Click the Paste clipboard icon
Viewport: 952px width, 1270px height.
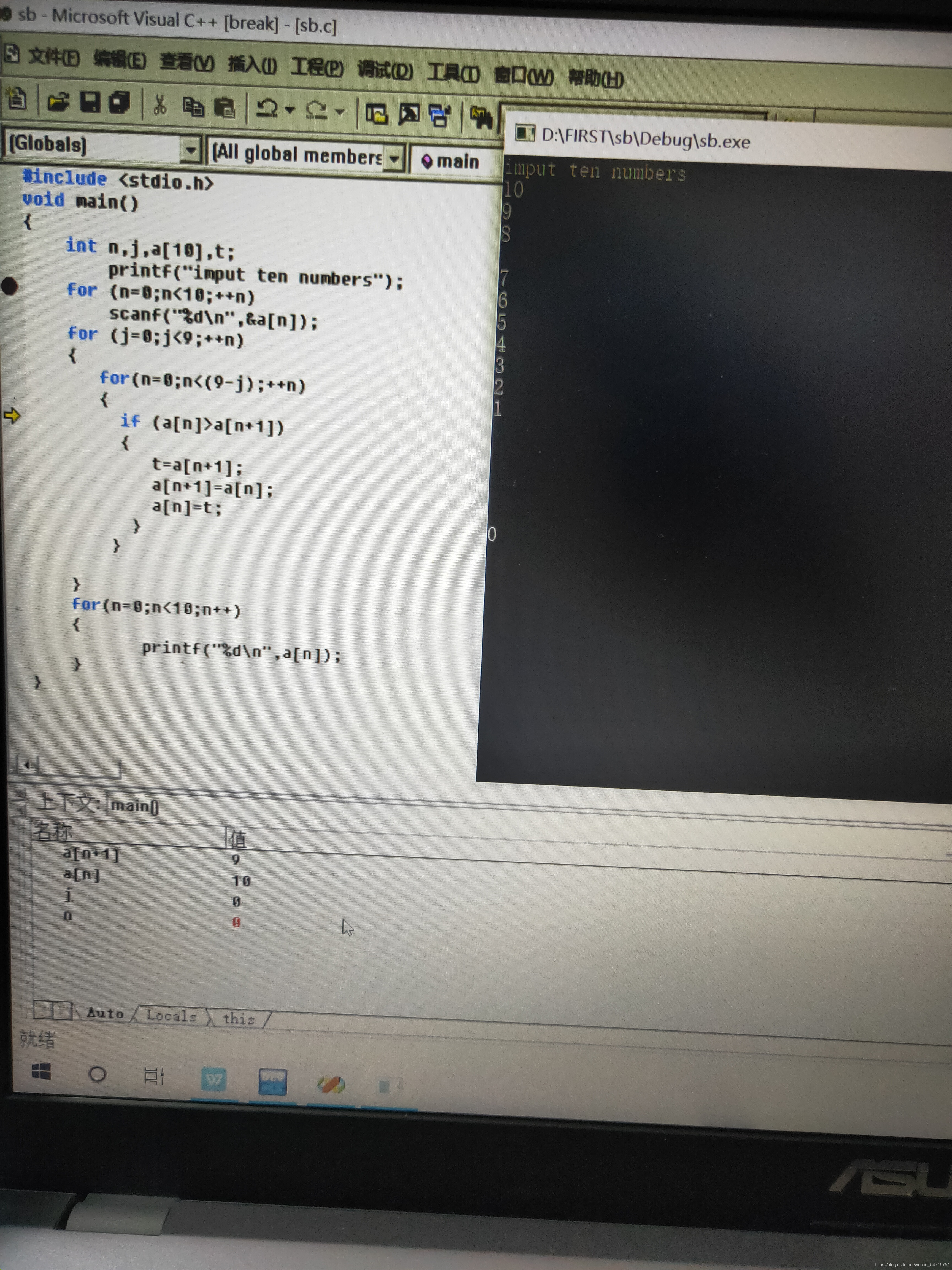pyautogui.click(x=225, y=107)
